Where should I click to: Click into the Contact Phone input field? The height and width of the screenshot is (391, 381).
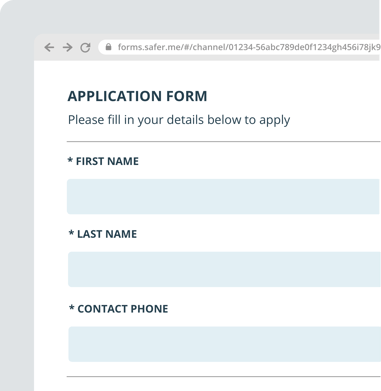(225, 344)
